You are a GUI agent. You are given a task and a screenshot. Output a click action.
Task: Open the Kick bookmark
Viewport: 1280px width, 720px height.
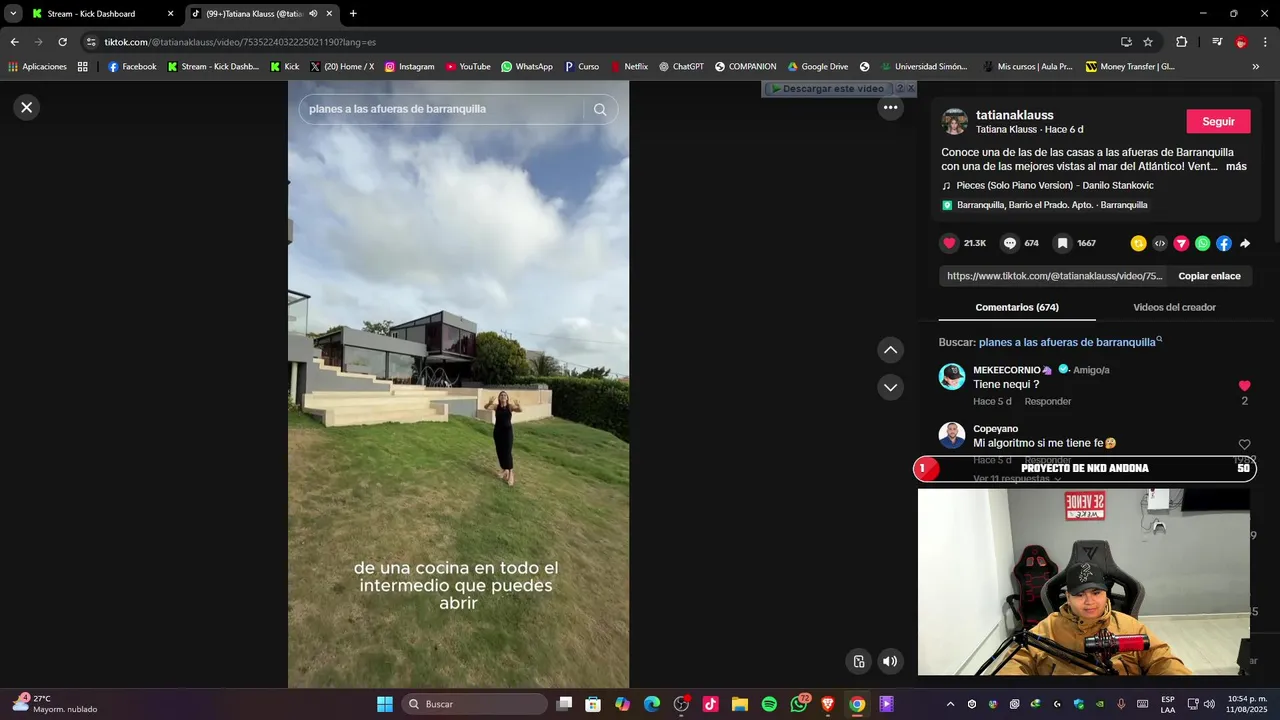(284, 67)
